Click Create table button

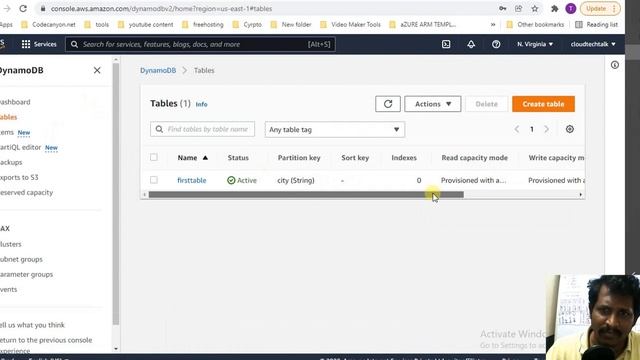543,104
